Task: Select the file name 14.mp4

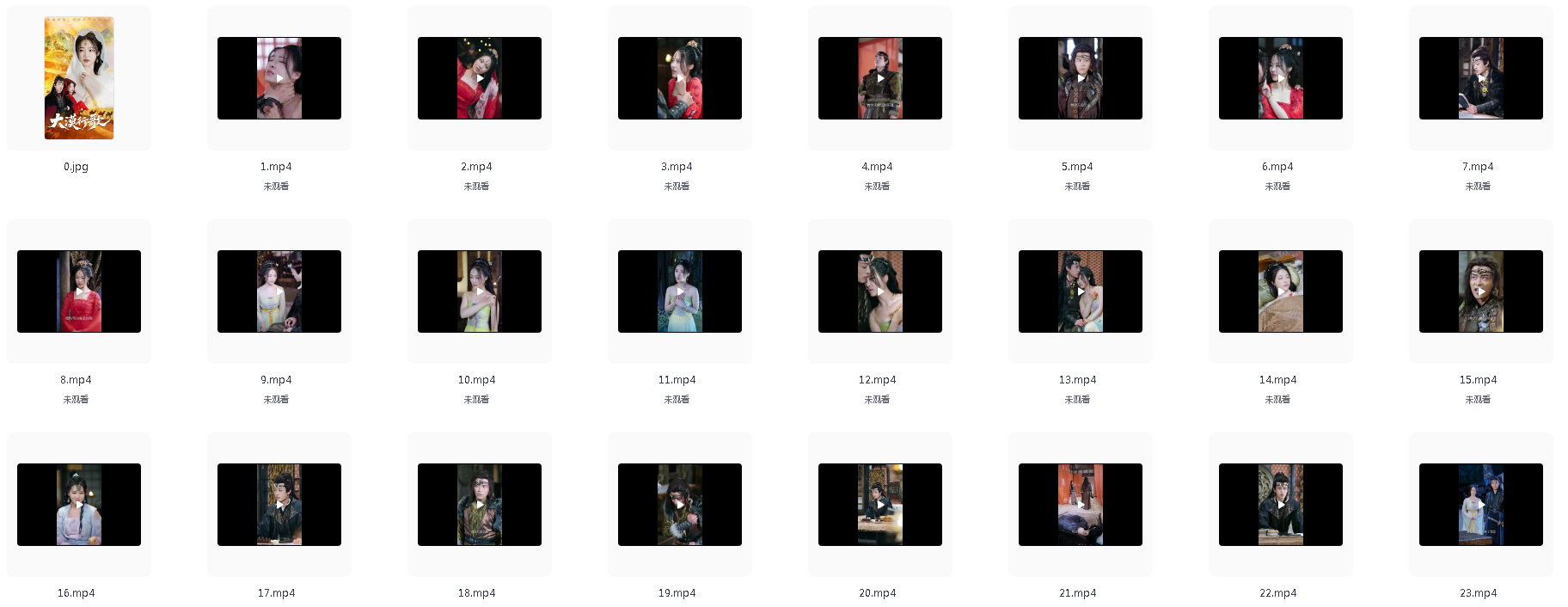Action: [x=1277, y=380]
